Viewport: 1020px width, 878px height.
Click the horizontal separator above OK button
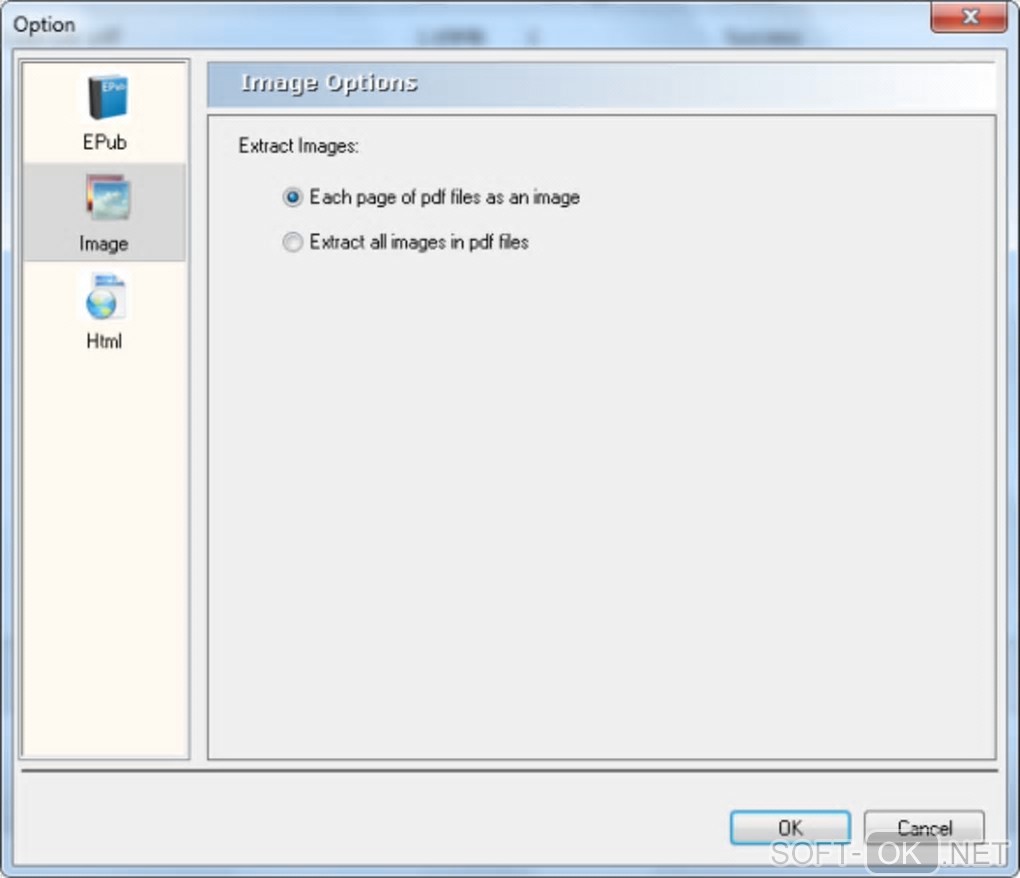pyautogui.click(x=509, y=771)
